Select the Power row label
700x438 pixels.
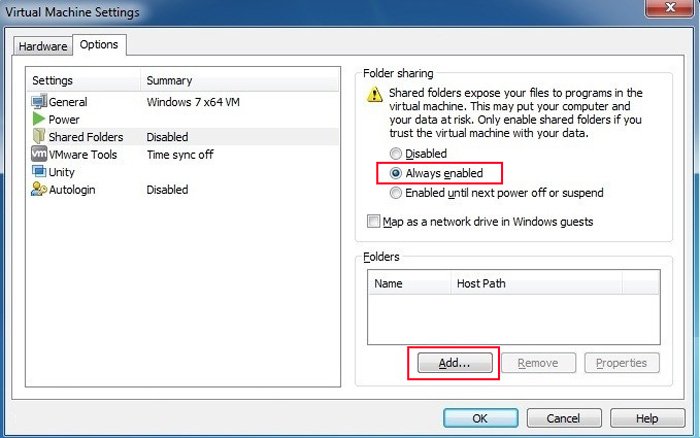coord(64,120)
